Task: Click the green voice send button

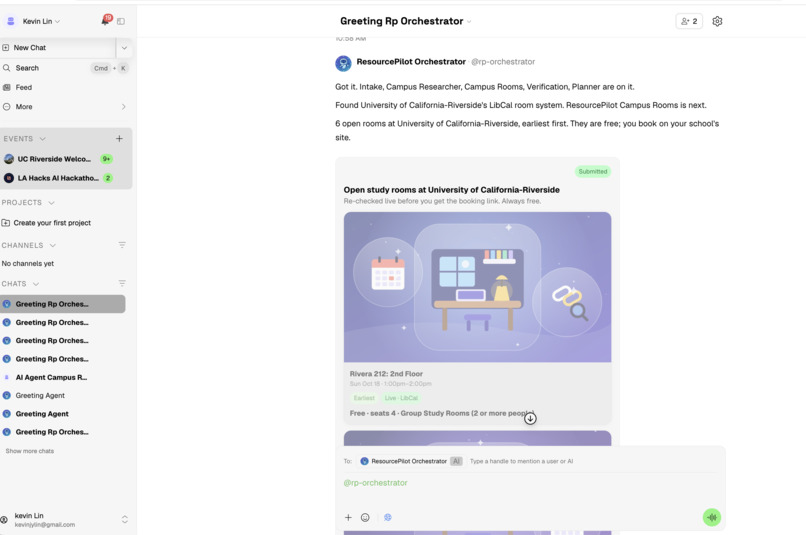Action: click(712, 518)
